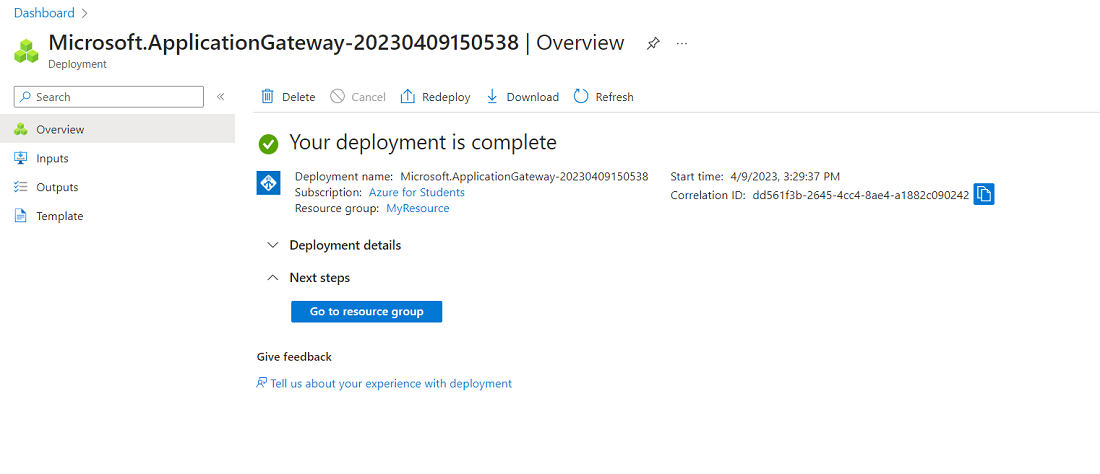Collapse the sidebar with the double chevron
1100x474 pixels.
click(221, 97)
